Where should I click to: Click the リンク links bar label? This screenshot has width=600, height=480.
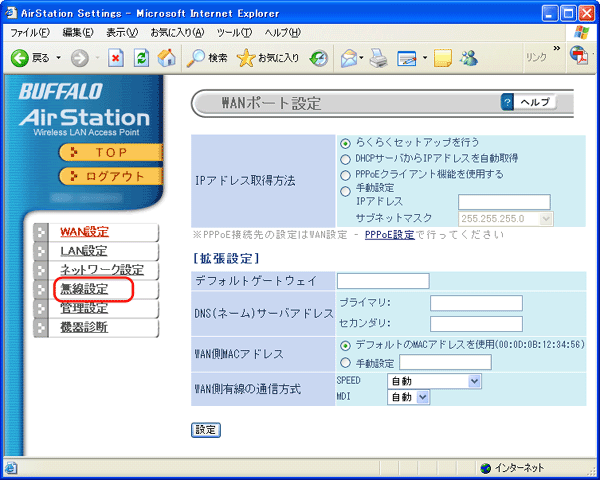click(536, 57)
